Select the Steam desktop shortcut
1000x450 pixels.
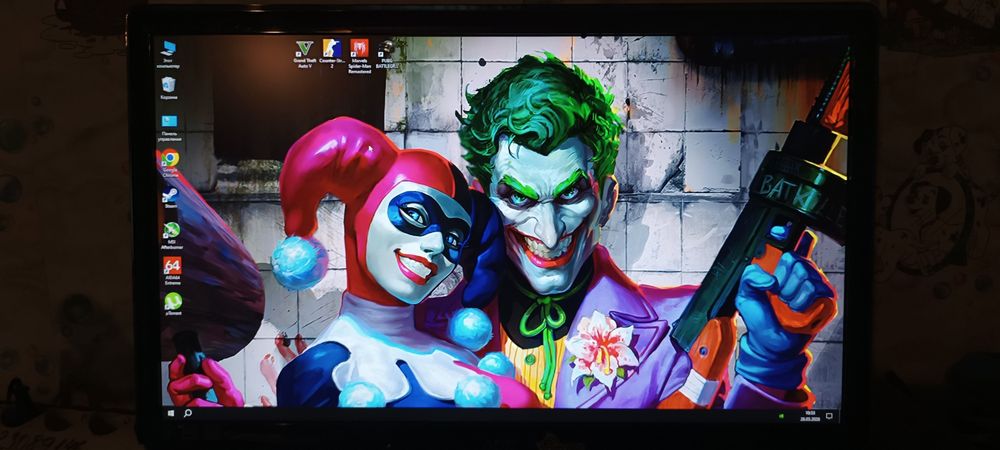[170, 198]
